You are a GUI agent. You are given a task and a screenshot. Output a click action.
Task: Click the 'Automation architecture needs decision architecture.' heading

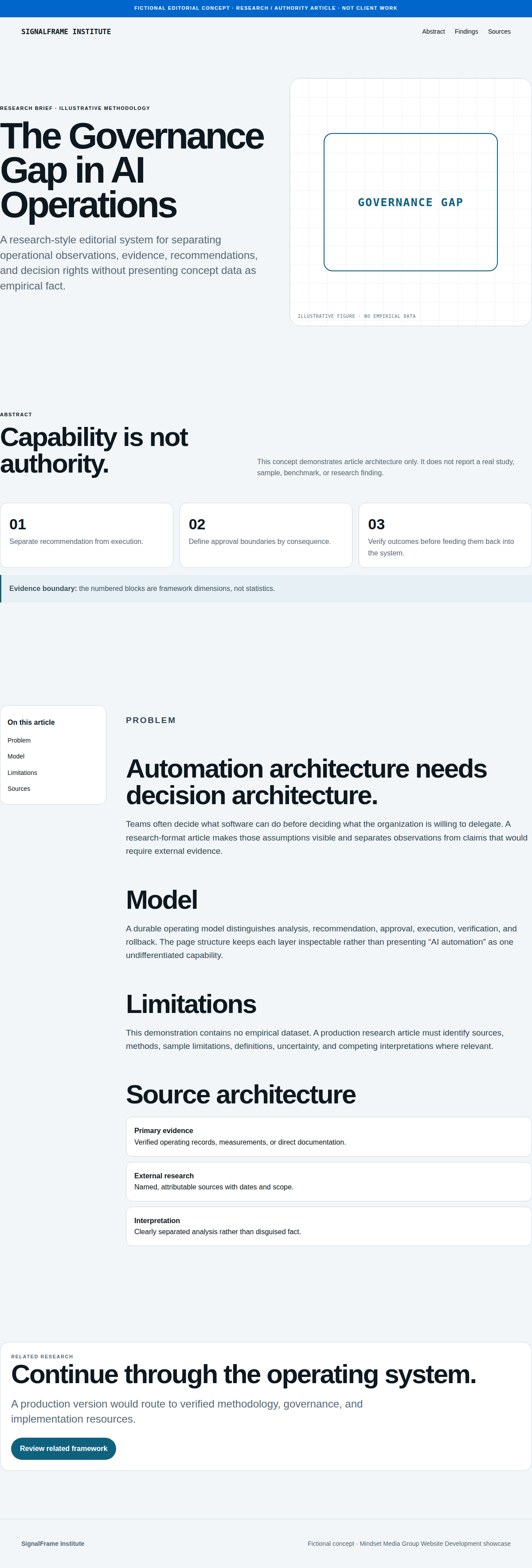(306, 782)
